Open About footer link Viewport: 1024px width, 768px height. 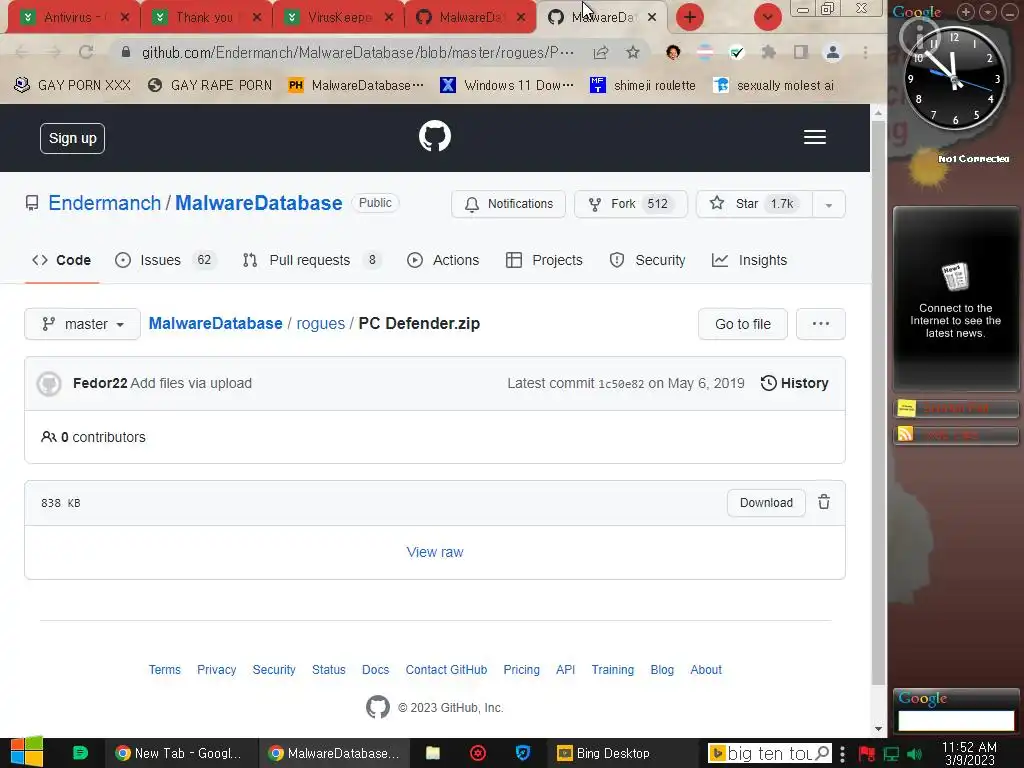pyautogui.click(x=706, y=669)
